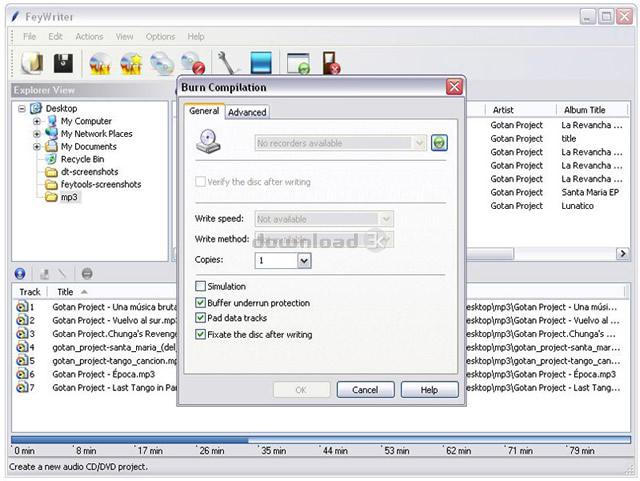
Task: Open the Edit menu
Action: [x=56, y=36]
